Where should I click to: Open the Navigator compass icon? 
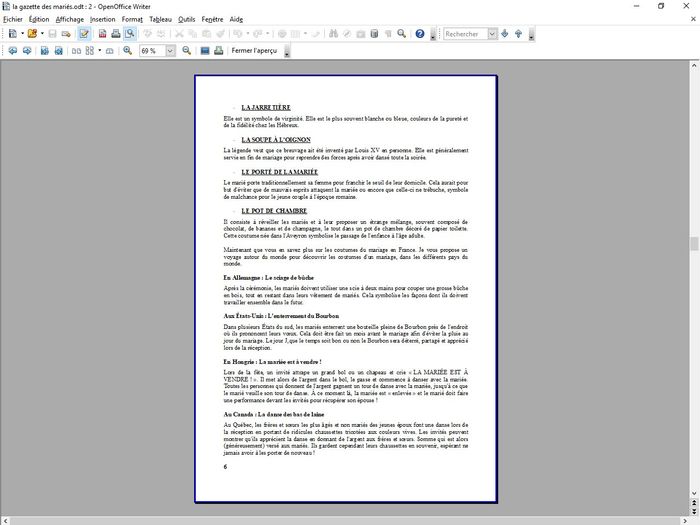347,33
